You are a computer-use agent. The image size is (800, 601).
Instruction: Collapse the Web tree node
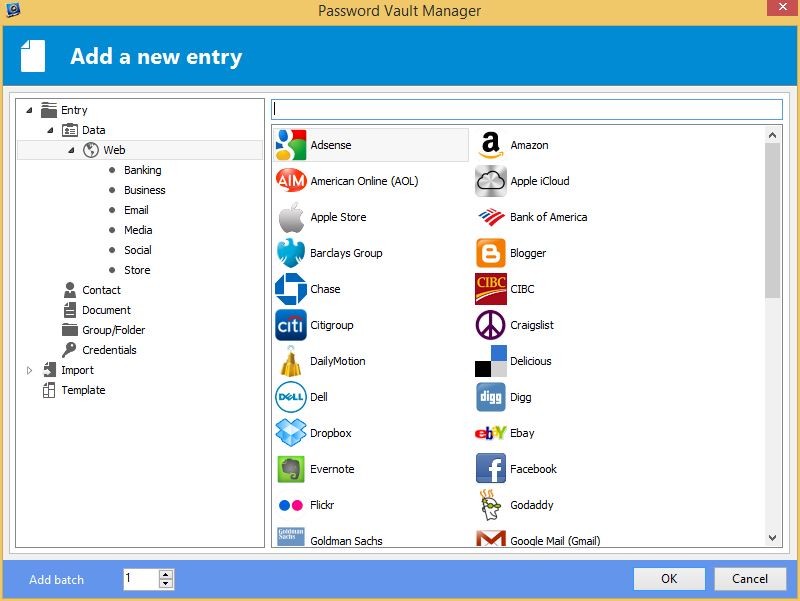[x=71, y=150]
